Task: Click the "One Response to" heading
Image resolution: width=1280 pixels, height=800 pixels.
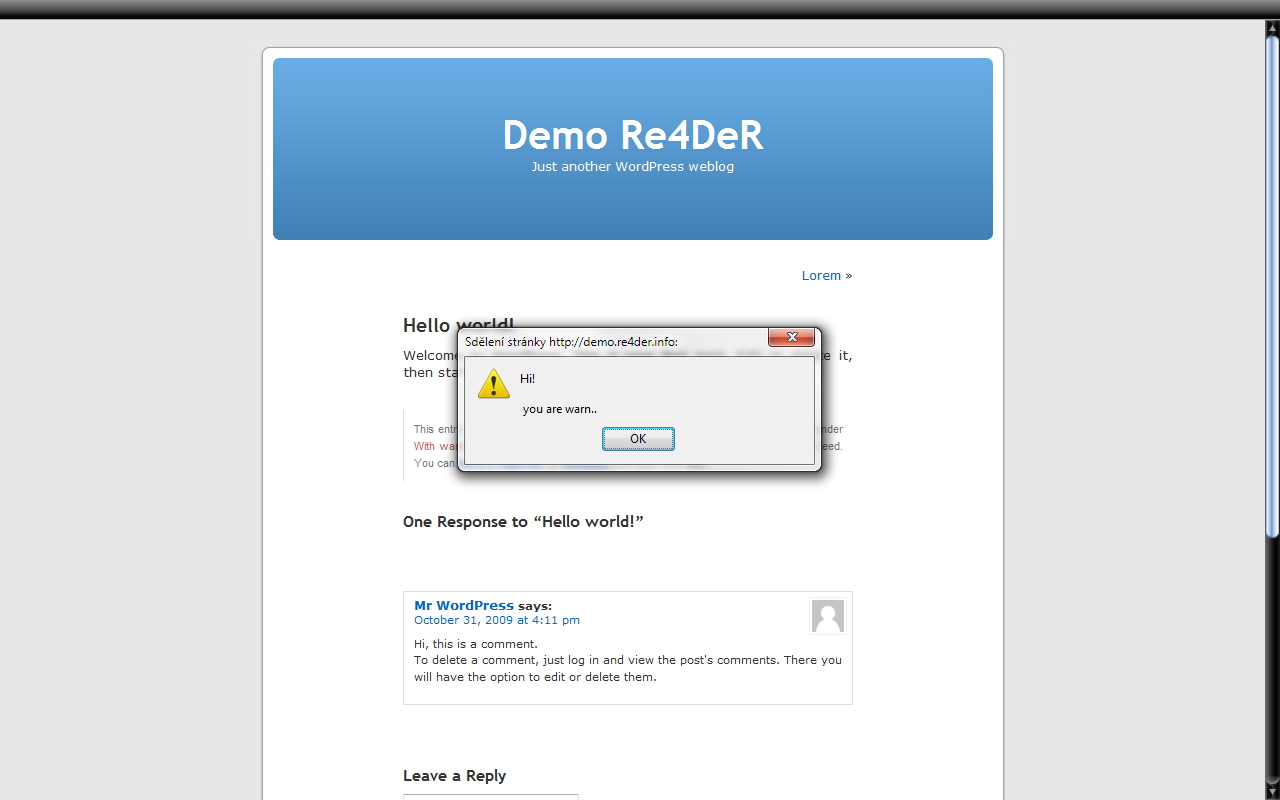Action: [523, 522]
